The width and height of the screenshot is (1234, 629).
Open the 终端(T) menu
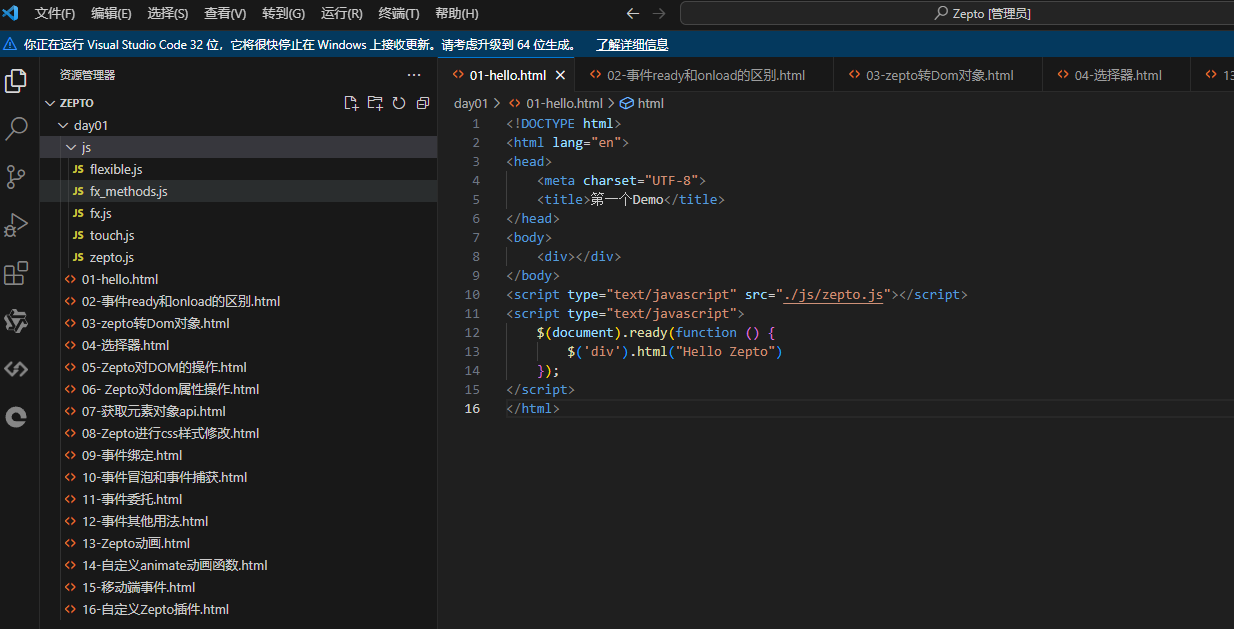(399, 13)
